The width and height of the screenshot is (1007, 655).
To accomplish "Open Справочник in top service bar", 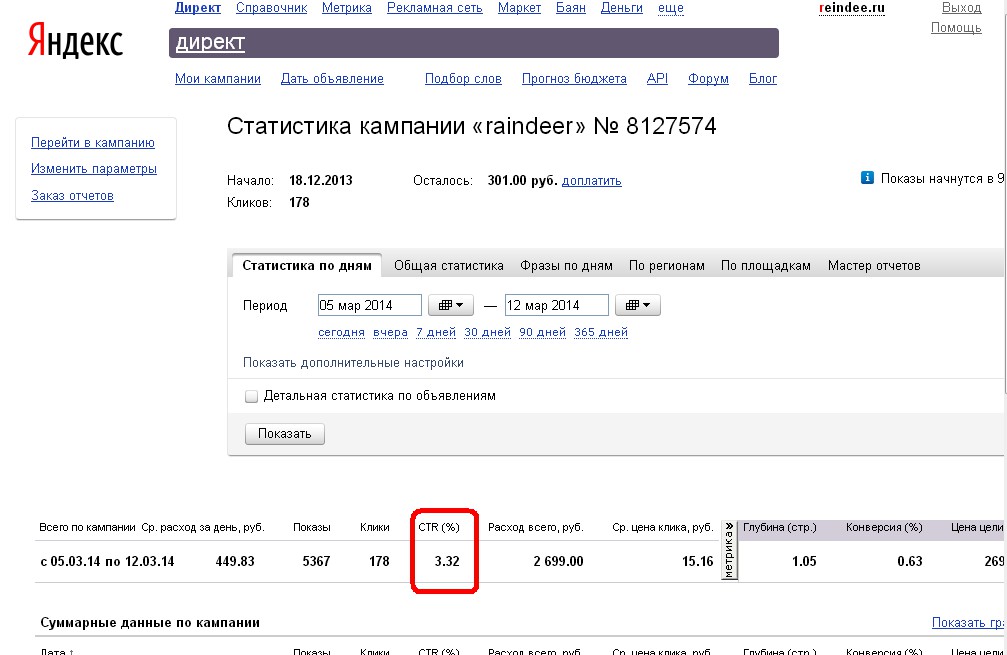I will tap(272, 8).
